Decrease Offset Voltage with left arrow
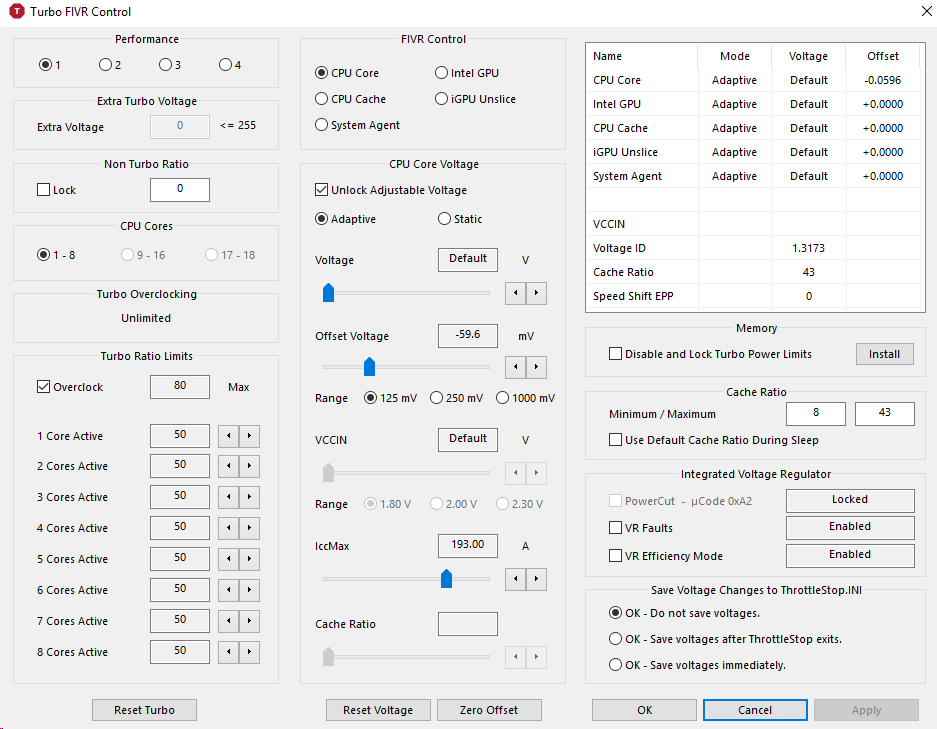 (x=516, y=367)
